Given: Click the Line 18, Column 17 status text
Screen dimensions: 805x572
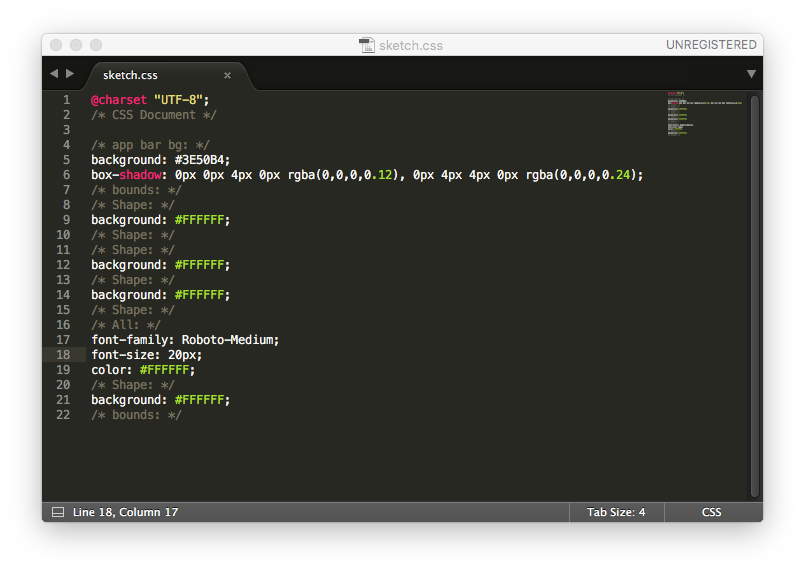Looking at the screenshot, I should [x=126, y=512].
